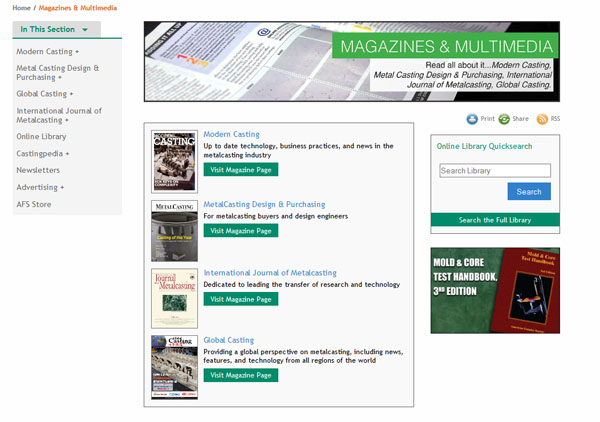The image size is (600, 422).
Task: Open International Journal of Metalcasting title link
Action: pyautogui.click(x=270, y=273)
